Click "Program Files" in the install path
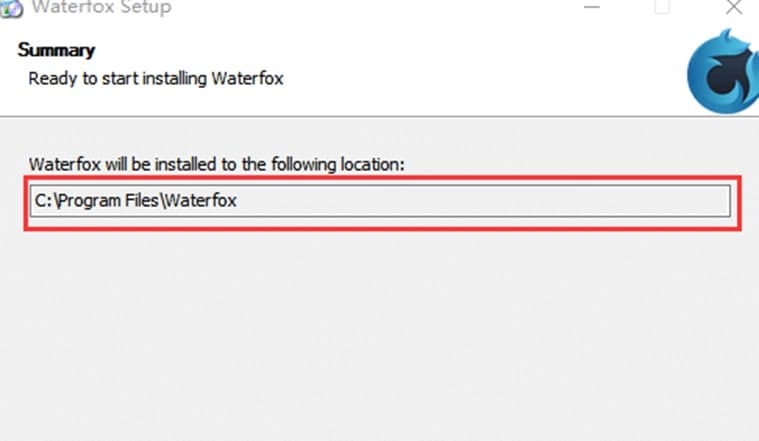The height and width of the screenshot is (441, 759). (112, 201)
